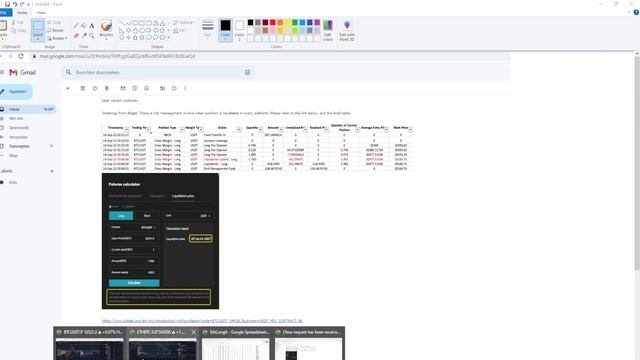Click the Gmail search field in canvas image

[159, 72]
